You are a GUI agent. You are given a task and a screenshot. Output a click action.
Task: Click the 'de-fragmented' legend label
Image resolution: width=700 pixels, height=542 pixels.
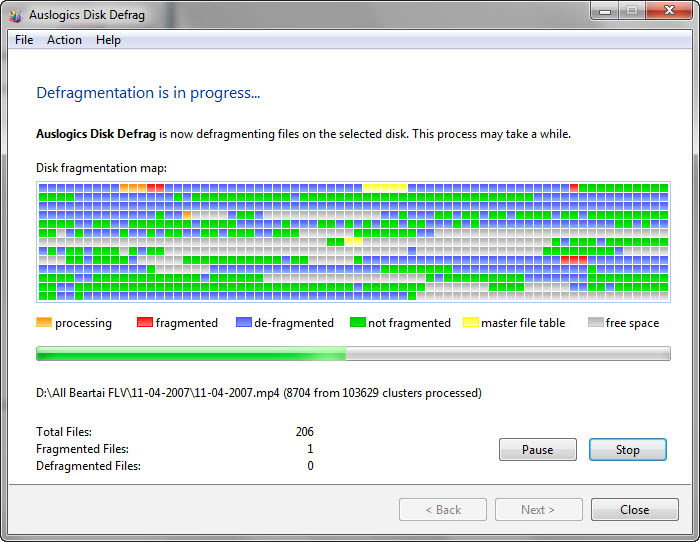294,323
